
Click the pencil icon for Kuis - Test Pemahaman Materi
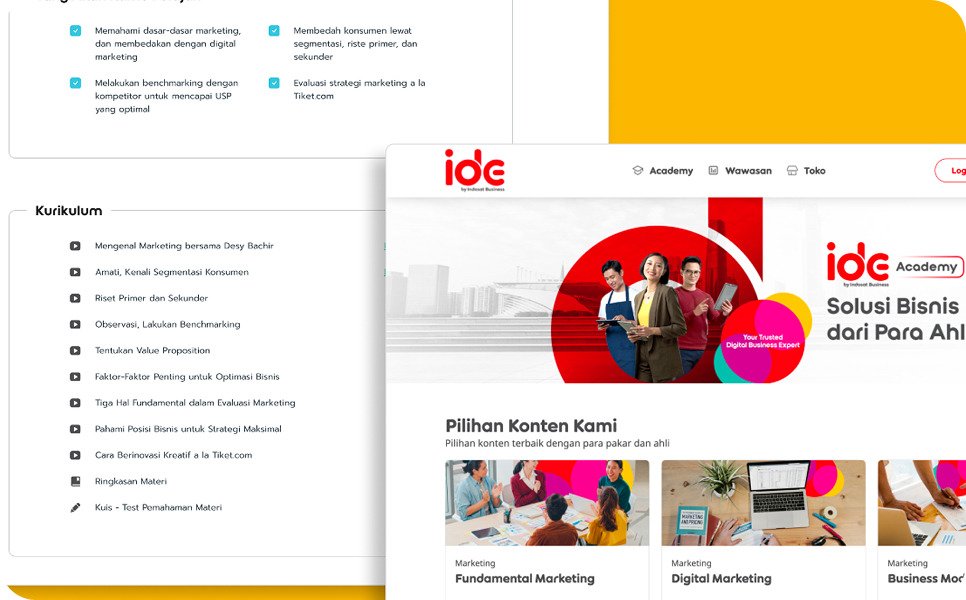74,506
